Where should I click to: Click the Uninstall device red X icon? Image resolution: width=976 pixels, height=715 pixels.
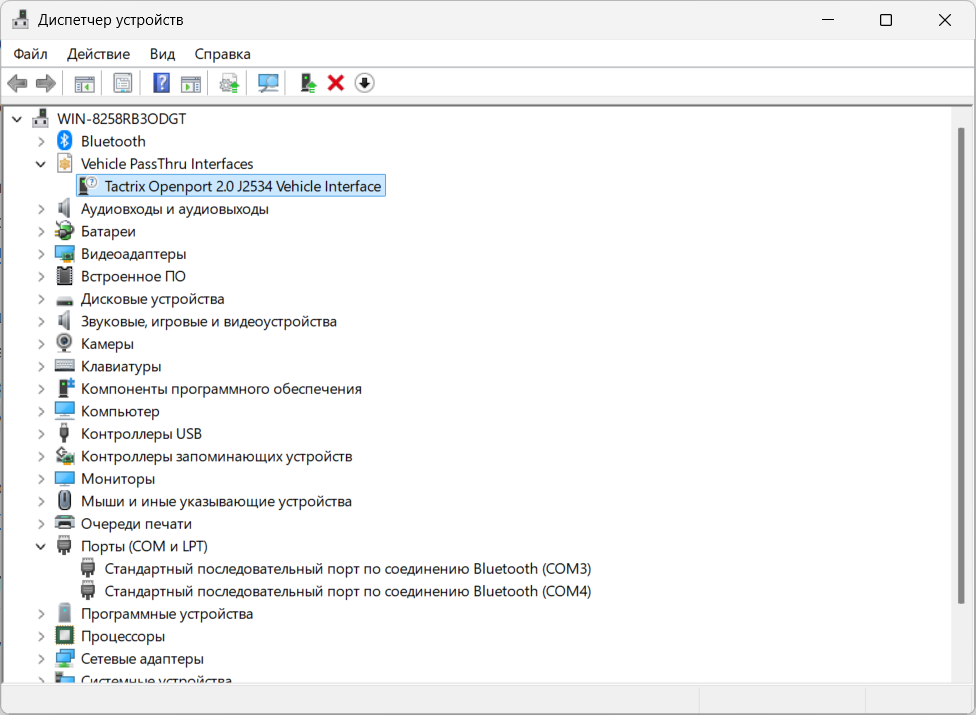coord(336,82)
